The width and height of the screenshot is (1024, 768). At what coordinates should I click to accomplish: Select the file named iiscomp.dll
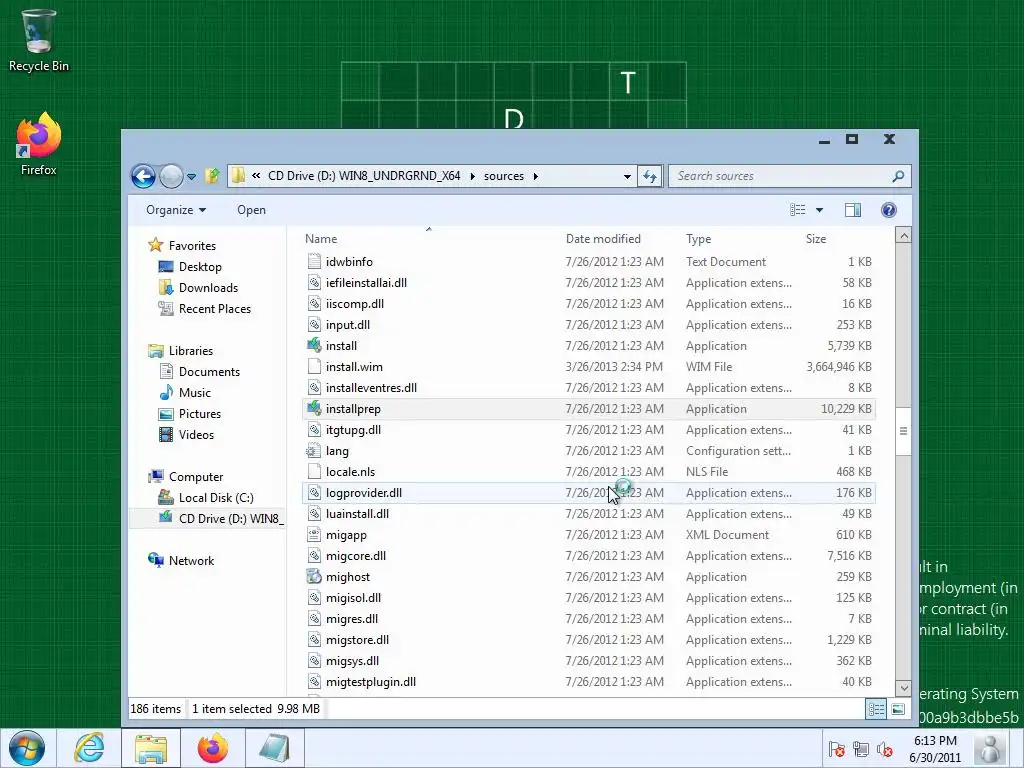coord(355,304)
